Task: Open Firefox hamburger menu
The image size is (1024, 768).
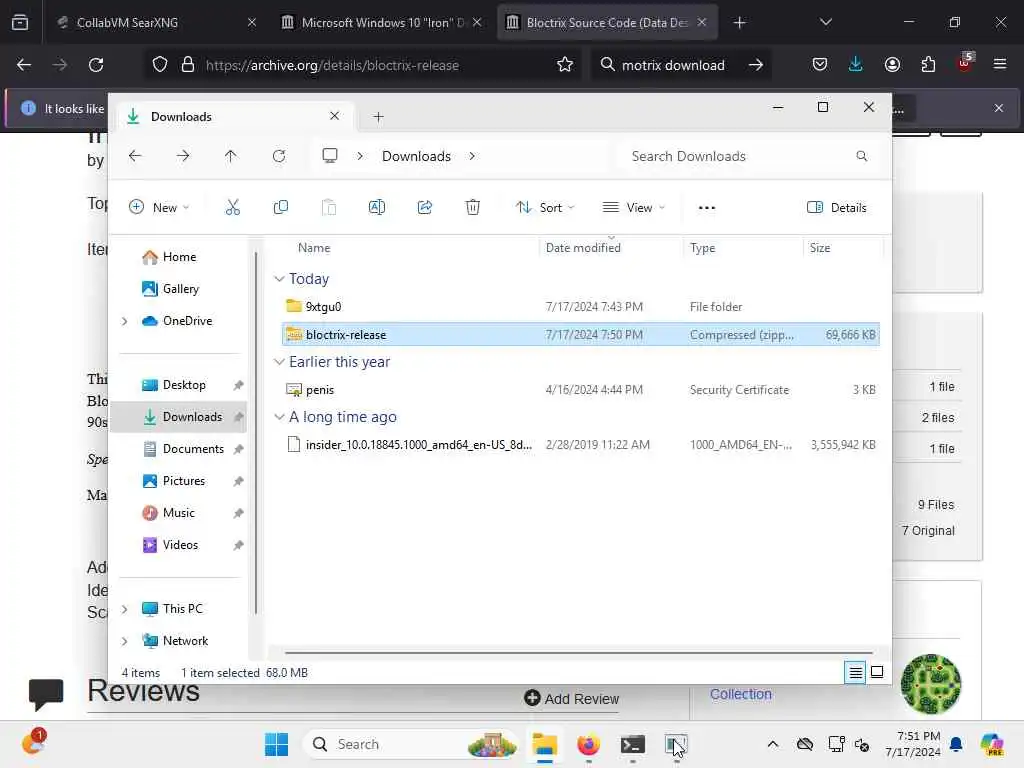Action: tap(999, 65)
